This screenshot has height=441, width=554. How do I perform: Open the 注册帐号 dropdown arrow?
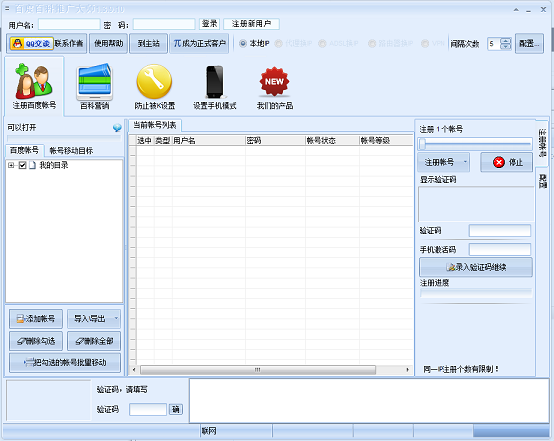[x=465, y=162]
